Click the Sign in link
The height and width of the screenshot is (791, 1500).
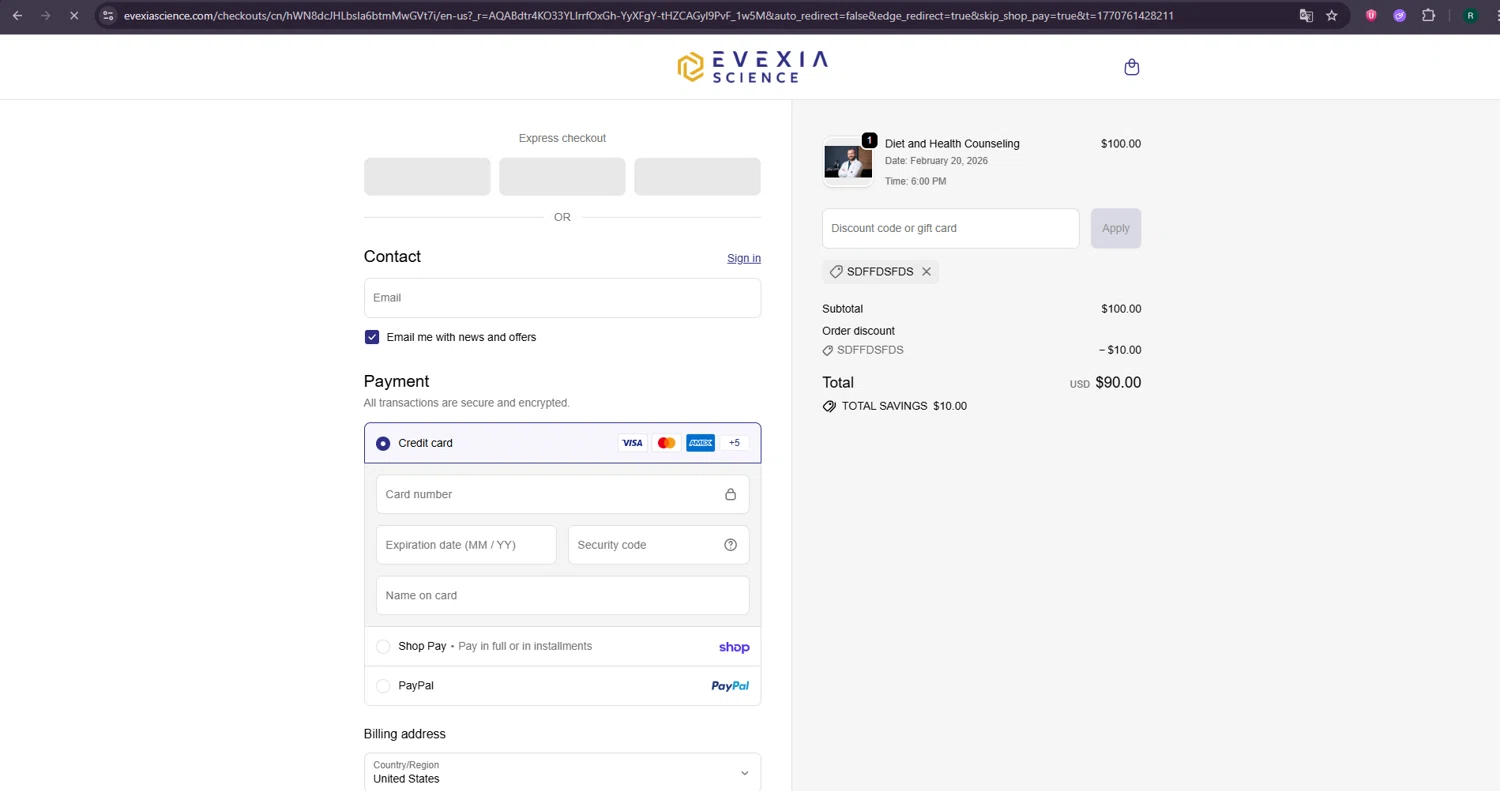point(744,258)
